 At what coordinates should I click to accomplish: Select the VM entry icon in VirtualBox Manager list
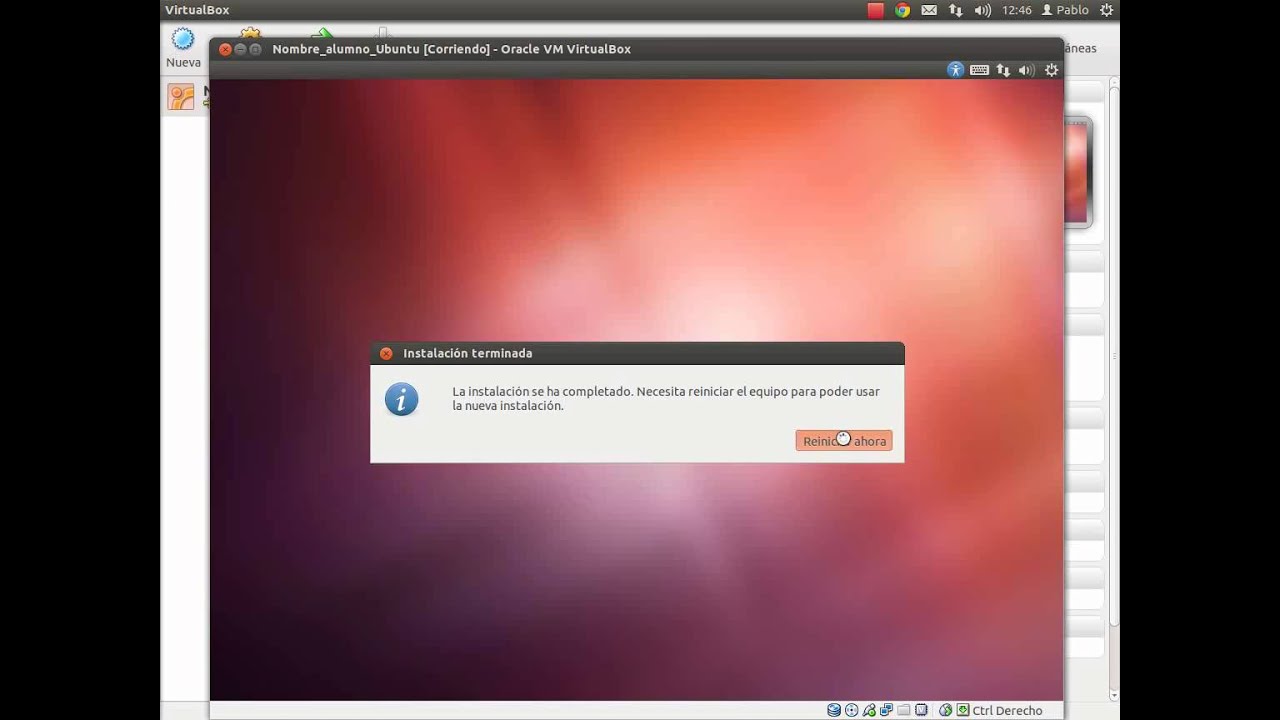(181, 97)
